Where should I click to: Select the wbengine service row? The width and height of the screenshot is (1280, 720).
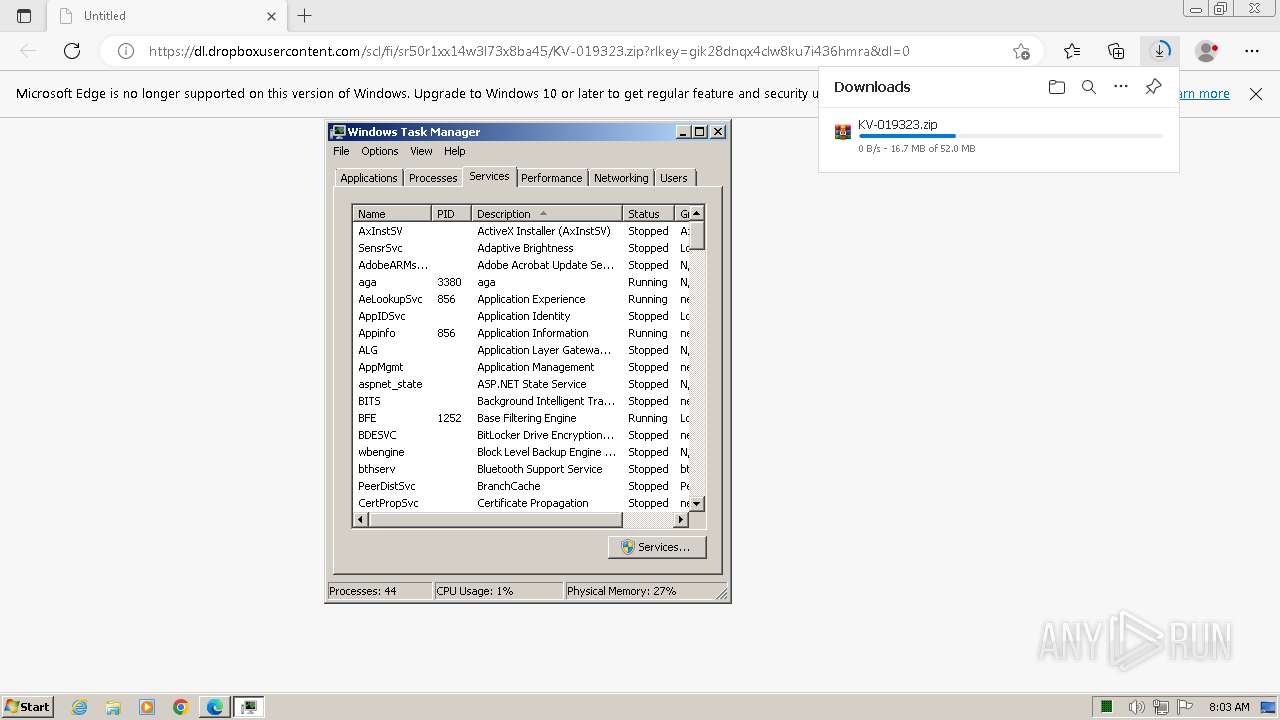coord(521,452)
